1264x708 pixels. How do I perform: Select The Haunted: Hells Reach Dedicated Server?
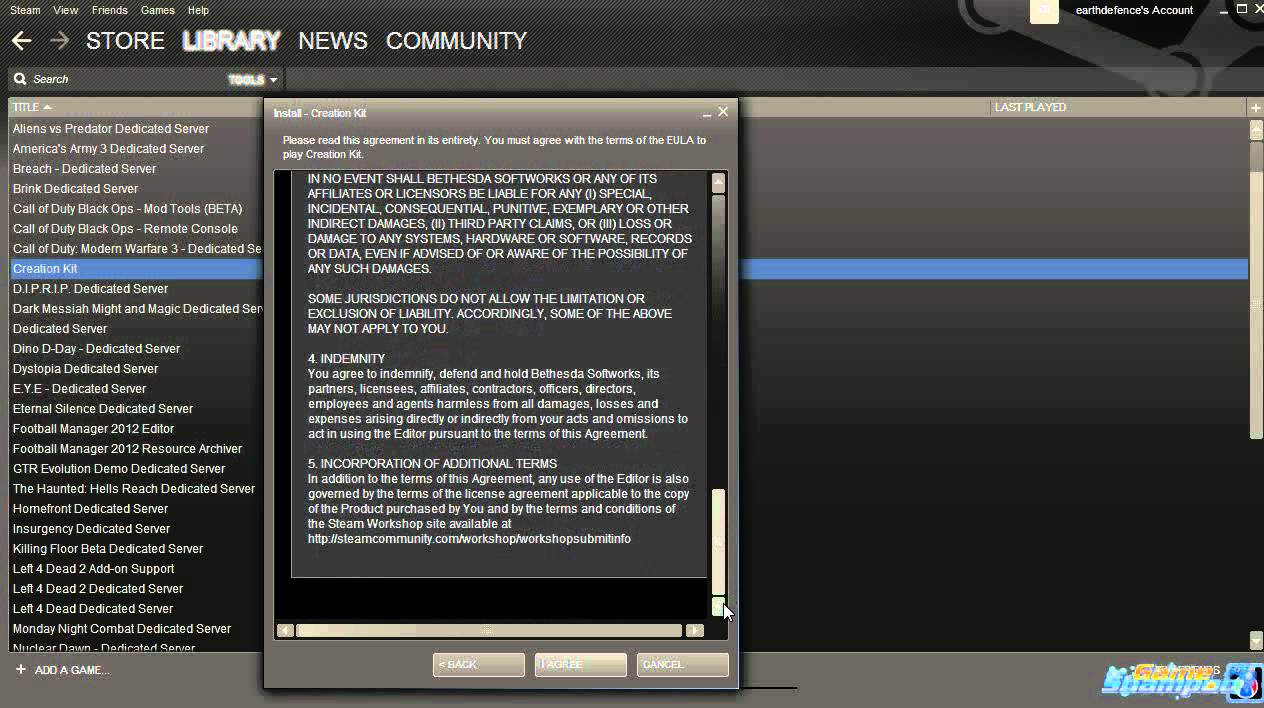coord(134,488)
